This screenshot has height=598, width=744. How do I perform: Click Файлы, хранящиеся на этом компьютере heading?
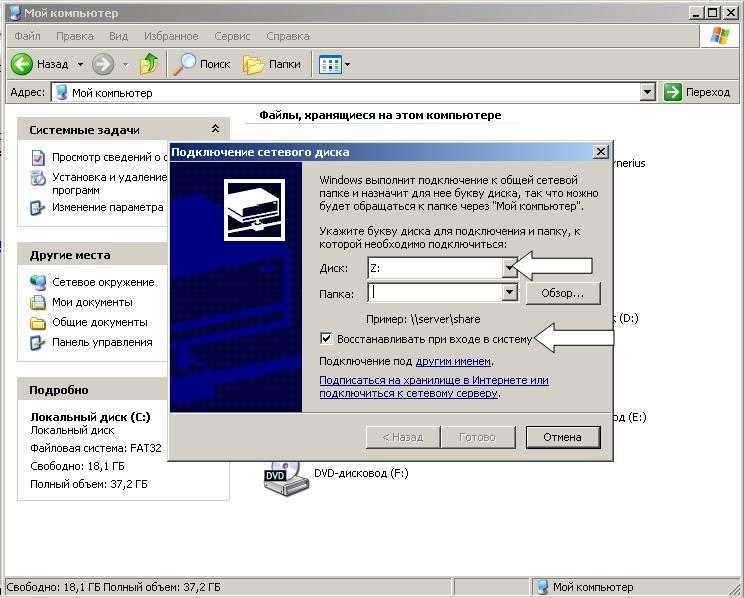pyautogui.click(x=380, y=115)
